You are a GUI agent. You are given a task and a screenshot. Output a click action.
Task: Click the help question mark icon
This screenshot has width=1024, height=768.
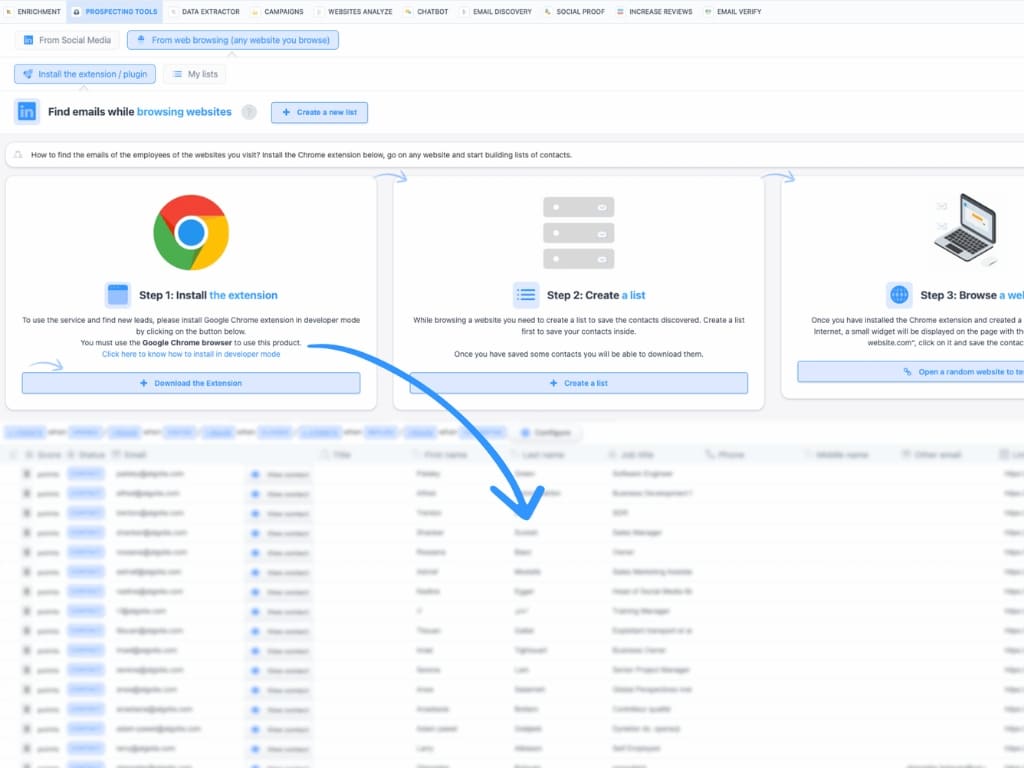pyautogui.click(x=249, y=112)
